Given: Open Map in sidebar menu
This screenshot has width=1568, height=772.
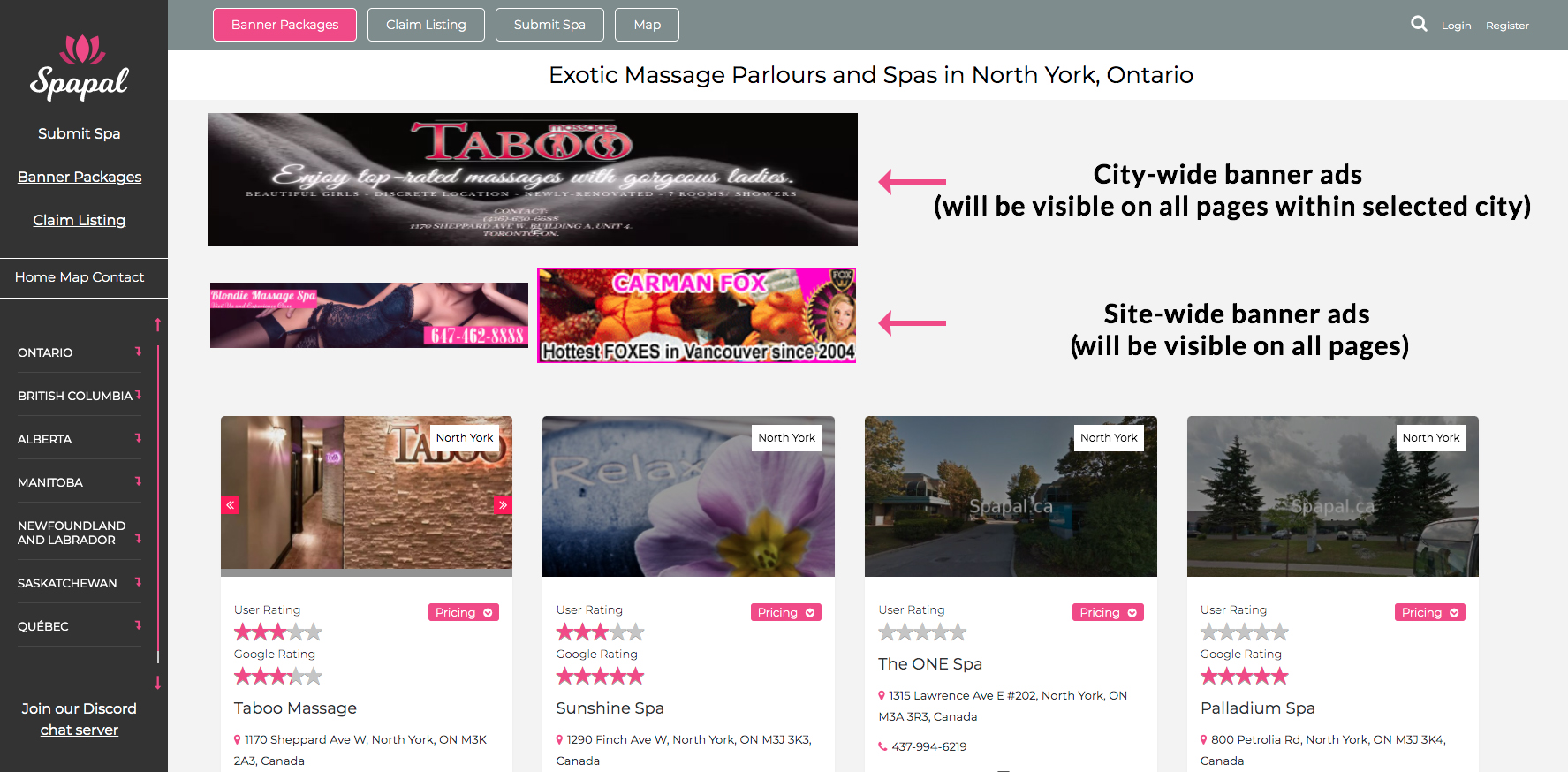Looking at the screenshot, I should (x=73, y=277).
